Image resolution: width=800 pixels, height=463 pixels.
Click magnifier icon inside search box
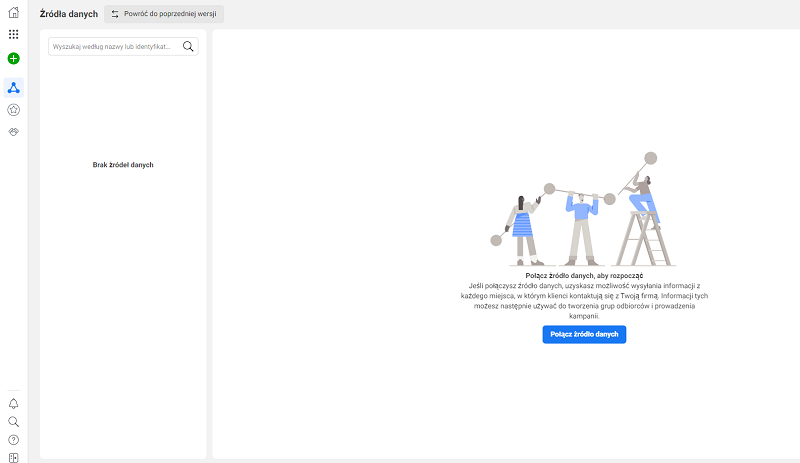188,46
